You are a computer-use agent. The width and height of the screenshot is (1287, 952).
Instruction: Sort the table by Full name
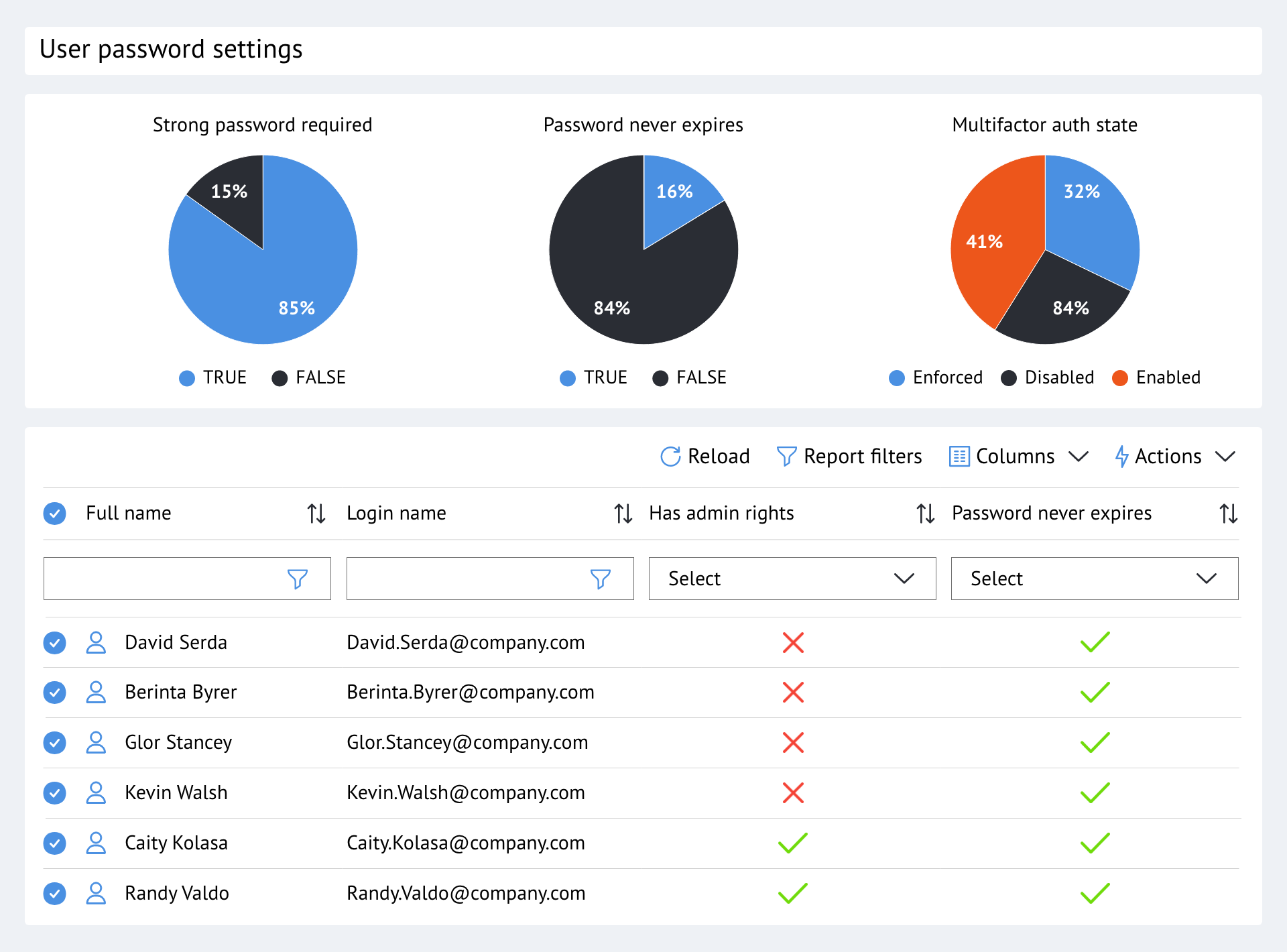click(x=316, y=513)
